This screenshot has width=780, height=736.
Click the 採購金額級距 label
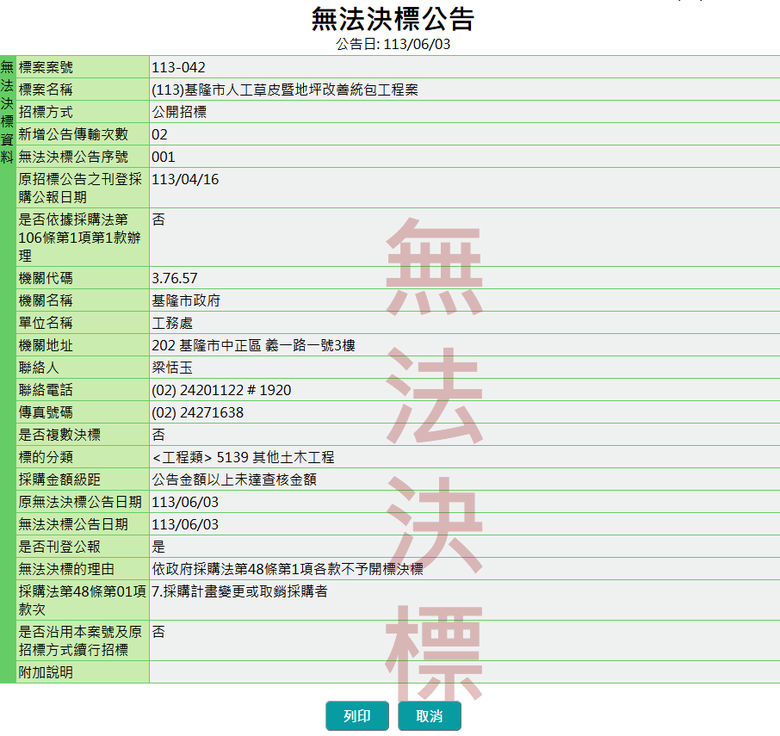point(60,479)
